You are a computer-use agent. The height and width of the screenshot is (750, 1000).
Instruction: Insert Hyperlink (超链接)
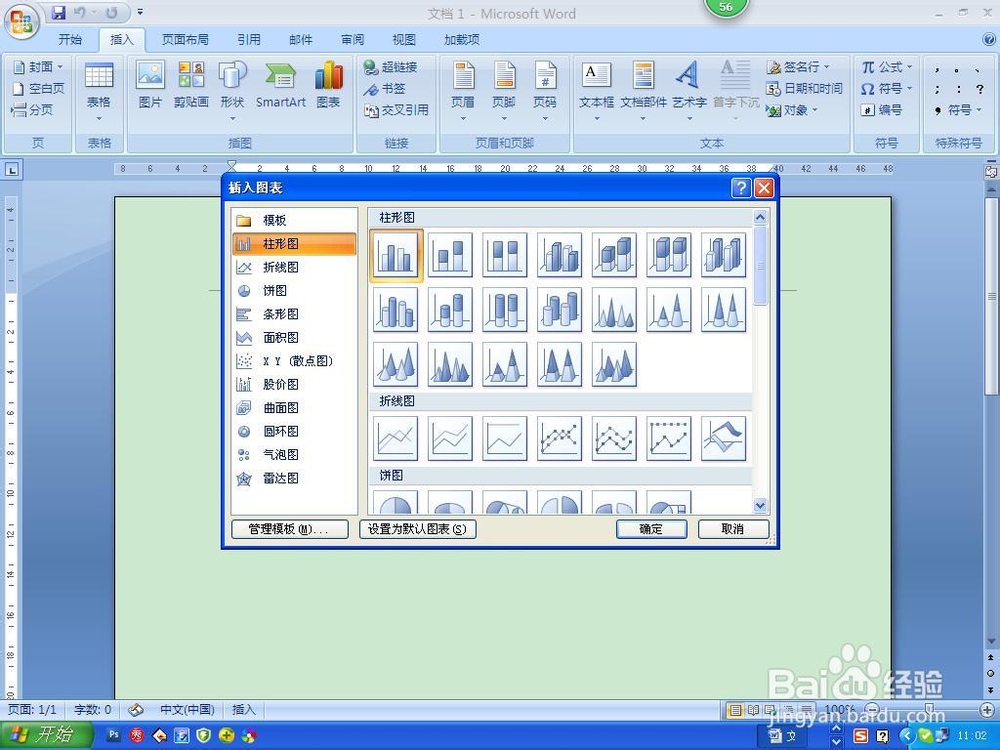pos(390,67)
